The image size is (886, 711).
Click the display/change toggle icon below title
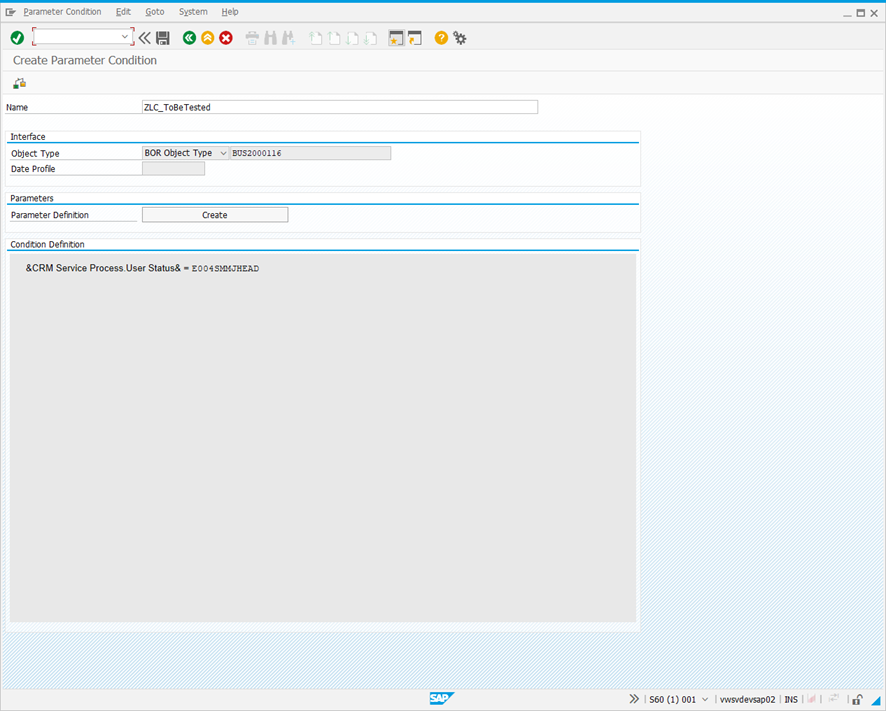click(19, 83)
